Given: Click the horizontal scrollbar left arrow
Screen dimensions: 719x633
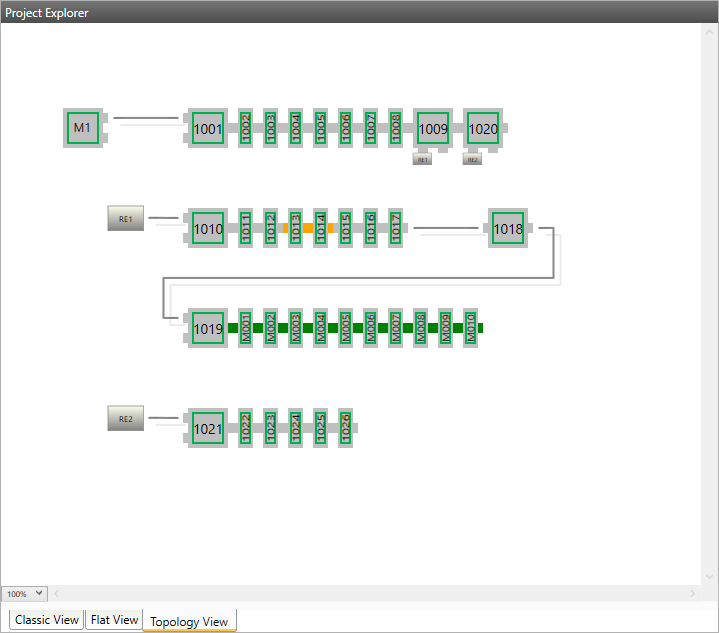Looking at the screenshot, I should [56, 594].
